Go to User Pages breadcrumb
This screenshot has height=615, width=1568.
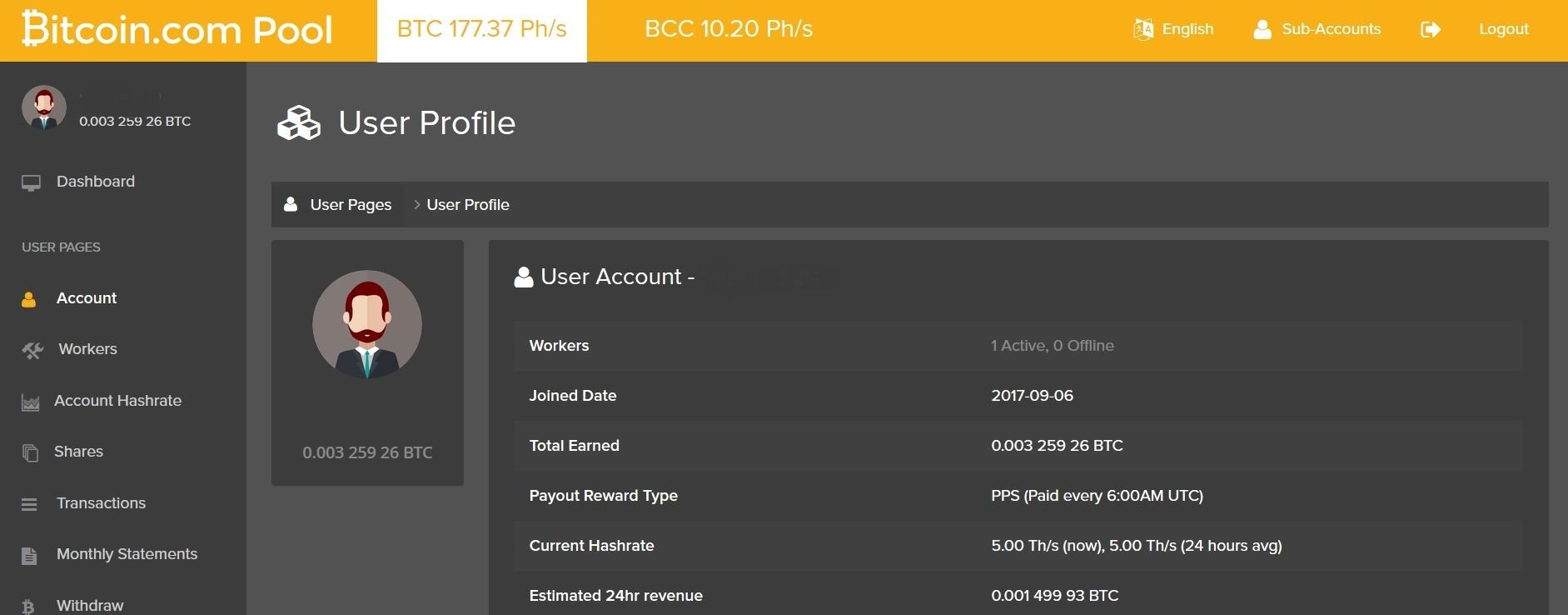click(350, 205)
